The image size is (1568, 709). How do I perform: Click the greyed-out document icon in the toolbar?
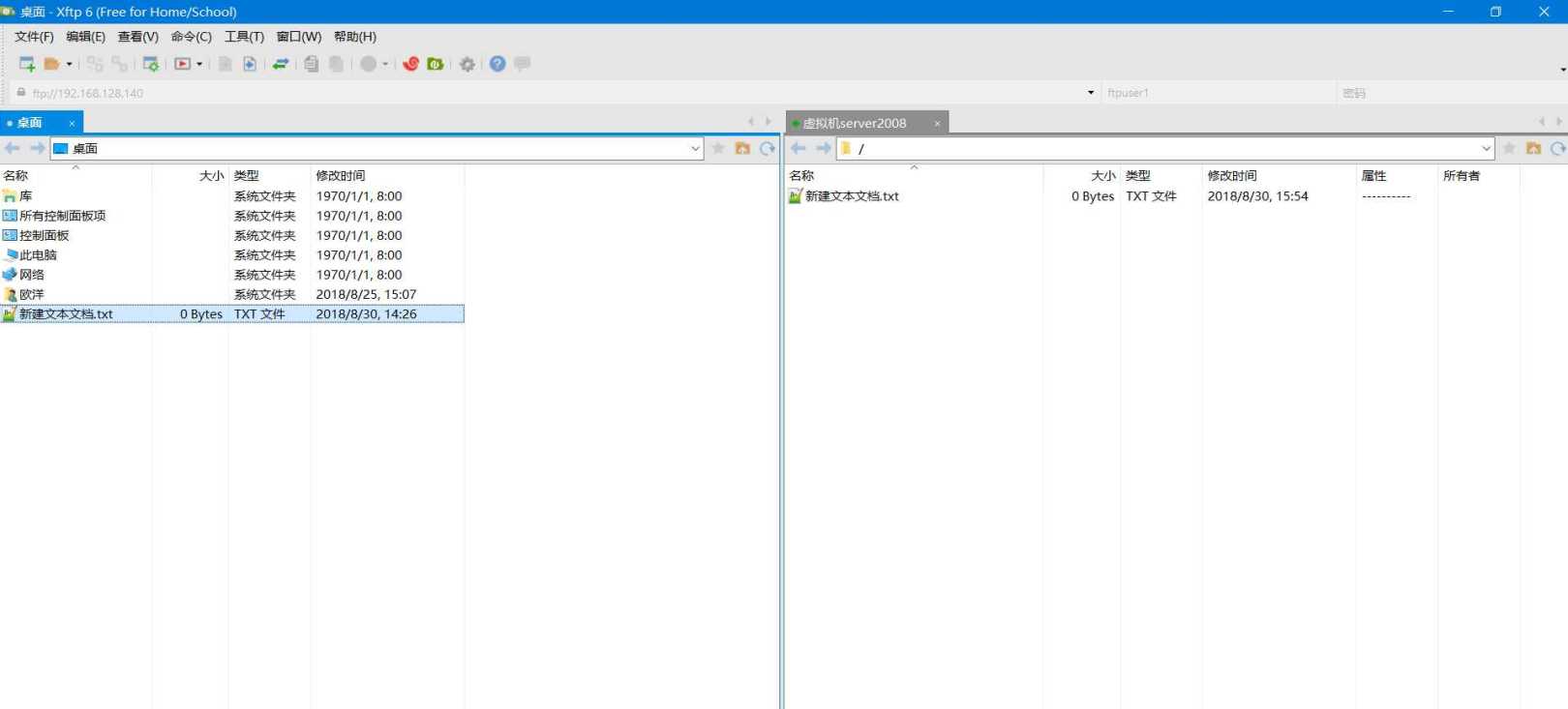225,64
